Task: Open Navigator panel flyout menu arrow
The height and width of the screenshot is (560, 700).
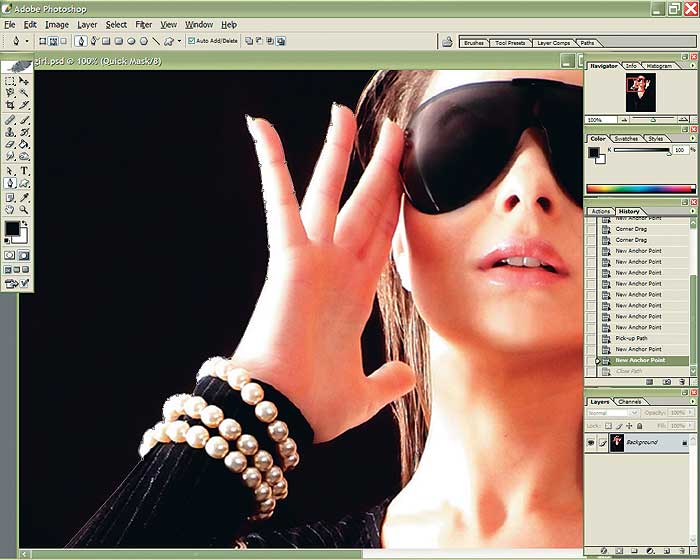Action: (692, 66)
